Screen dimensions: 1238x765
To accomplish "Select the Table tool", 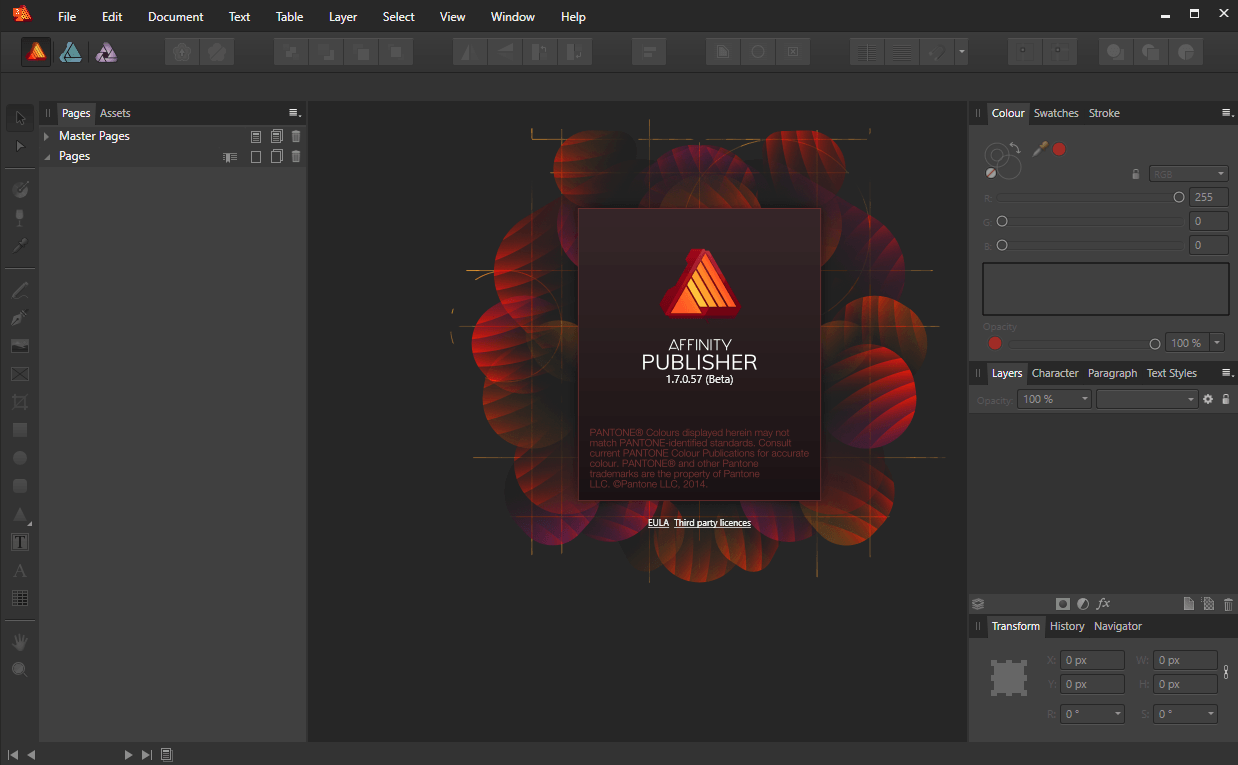I will (x=20, y=598).
